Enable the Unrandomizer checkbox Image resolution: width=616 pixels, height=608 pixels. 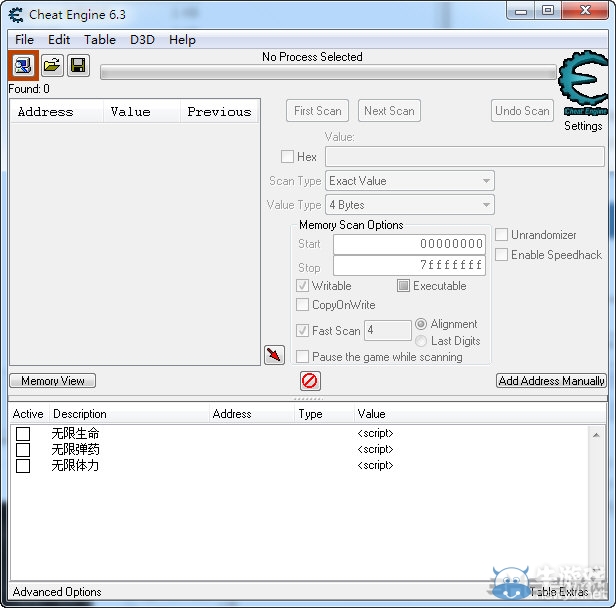tap(501, 234)
